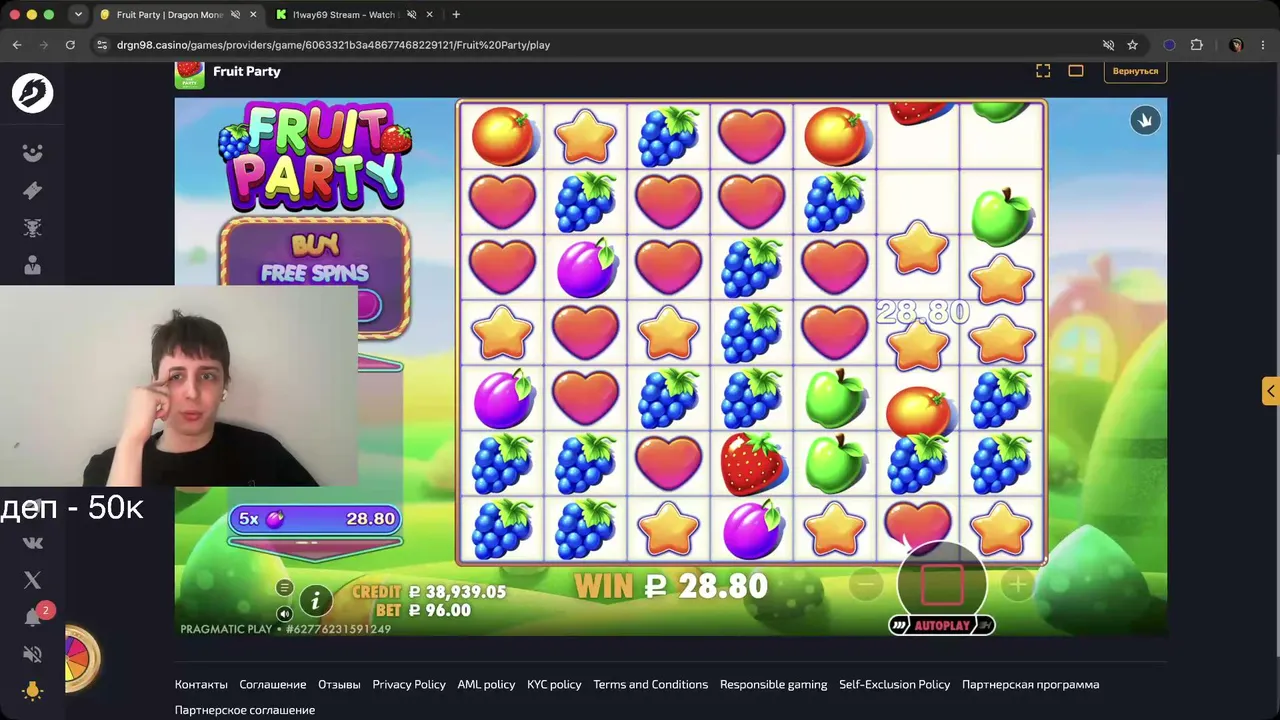
Task: Open the Chrome three-dot menu
Action: pos(1263,45)
